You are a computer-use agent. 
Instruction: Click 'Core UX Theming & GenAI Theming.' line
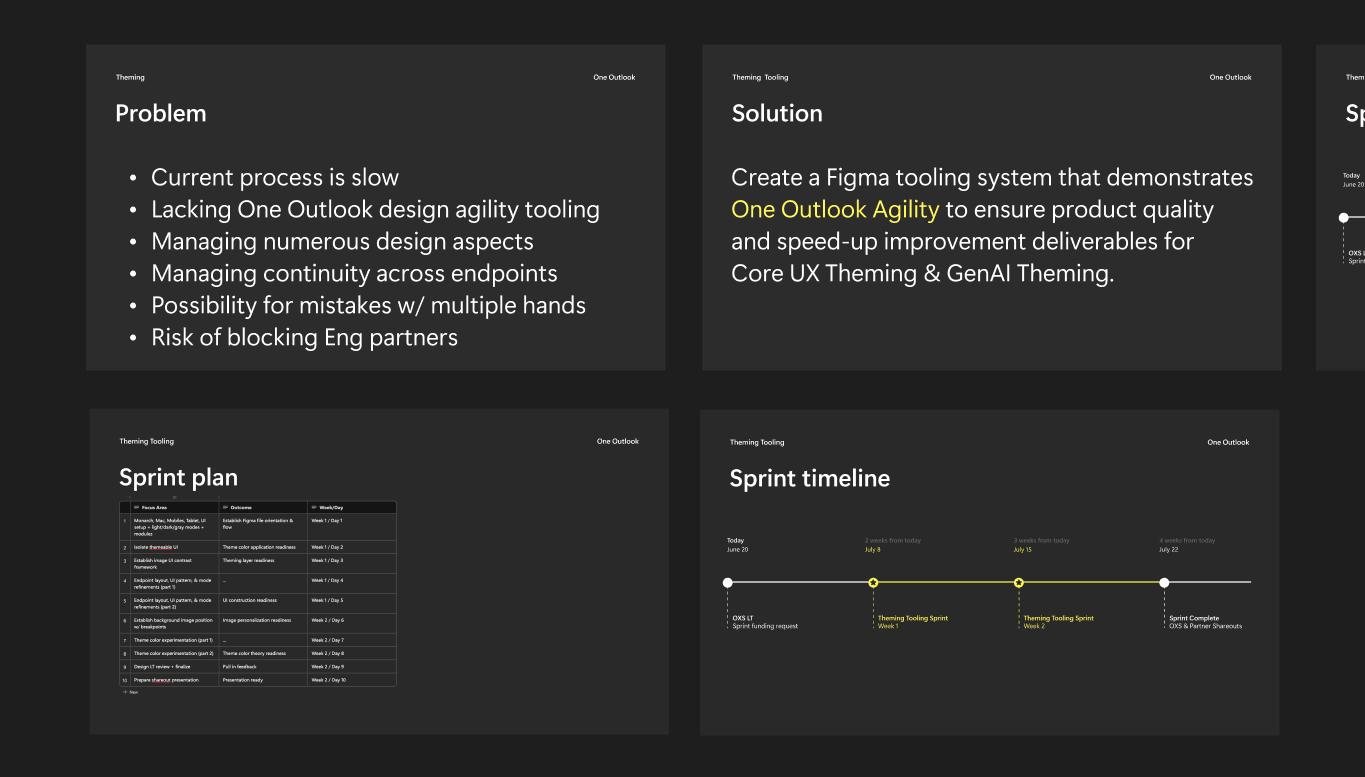922,274
